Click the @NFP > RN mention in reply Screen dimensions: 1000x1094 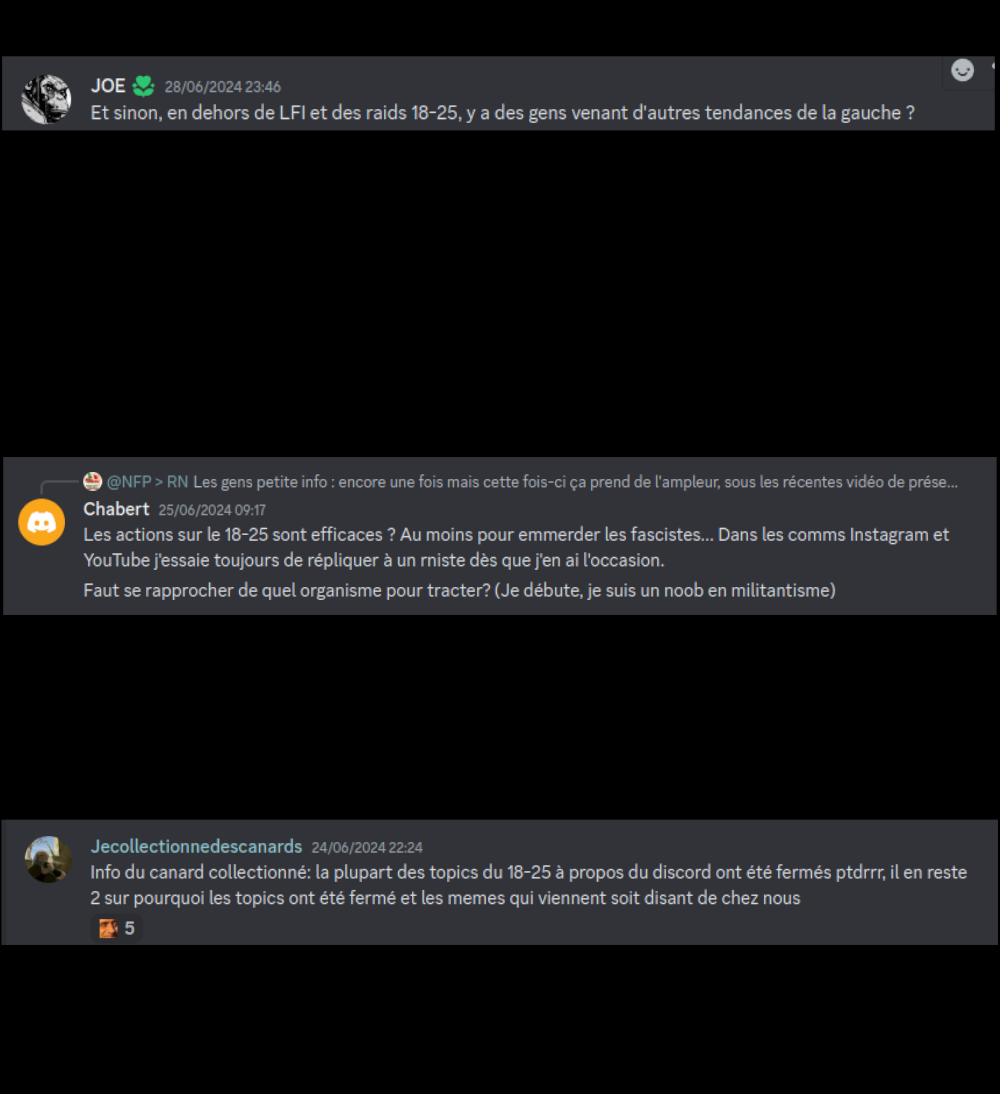(147, 482)
